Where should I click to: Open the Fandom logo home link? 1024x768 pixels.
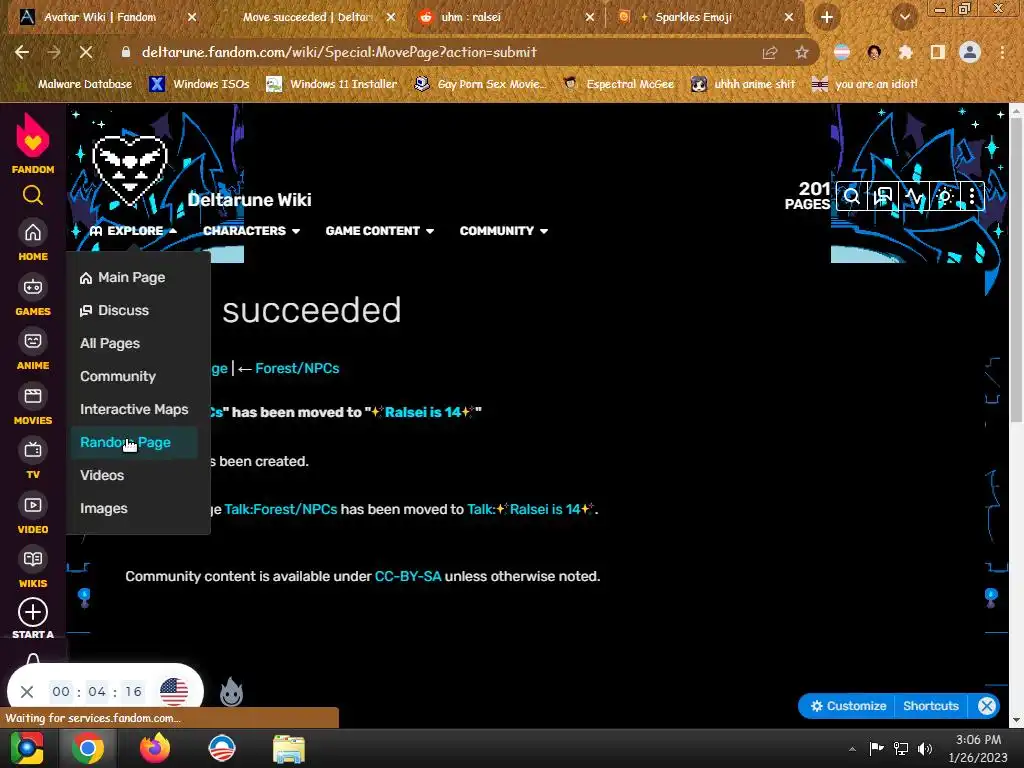(x=33, y=143)
